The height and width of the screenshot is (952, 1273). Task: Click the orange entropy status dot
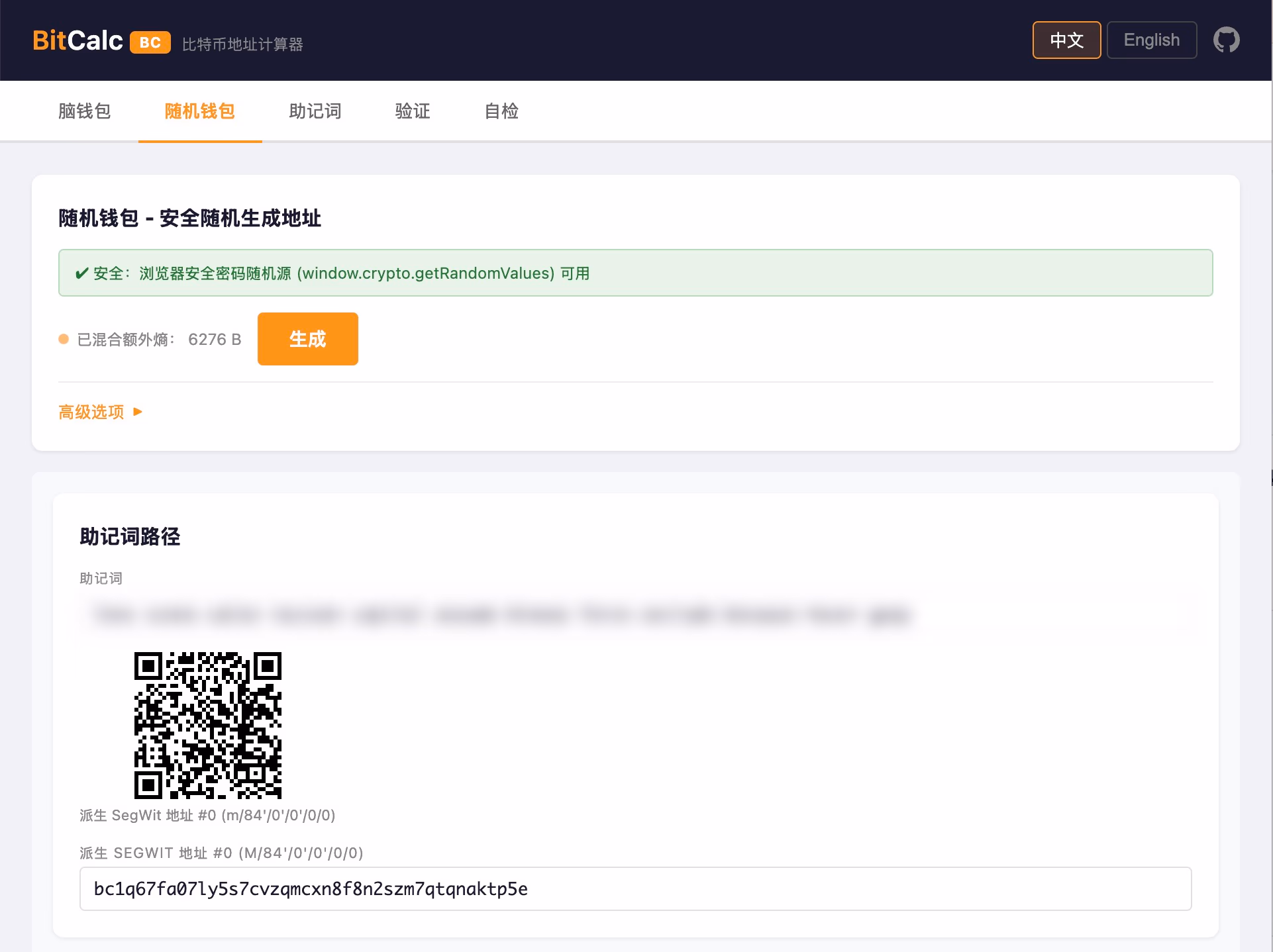tap(64, 339)
